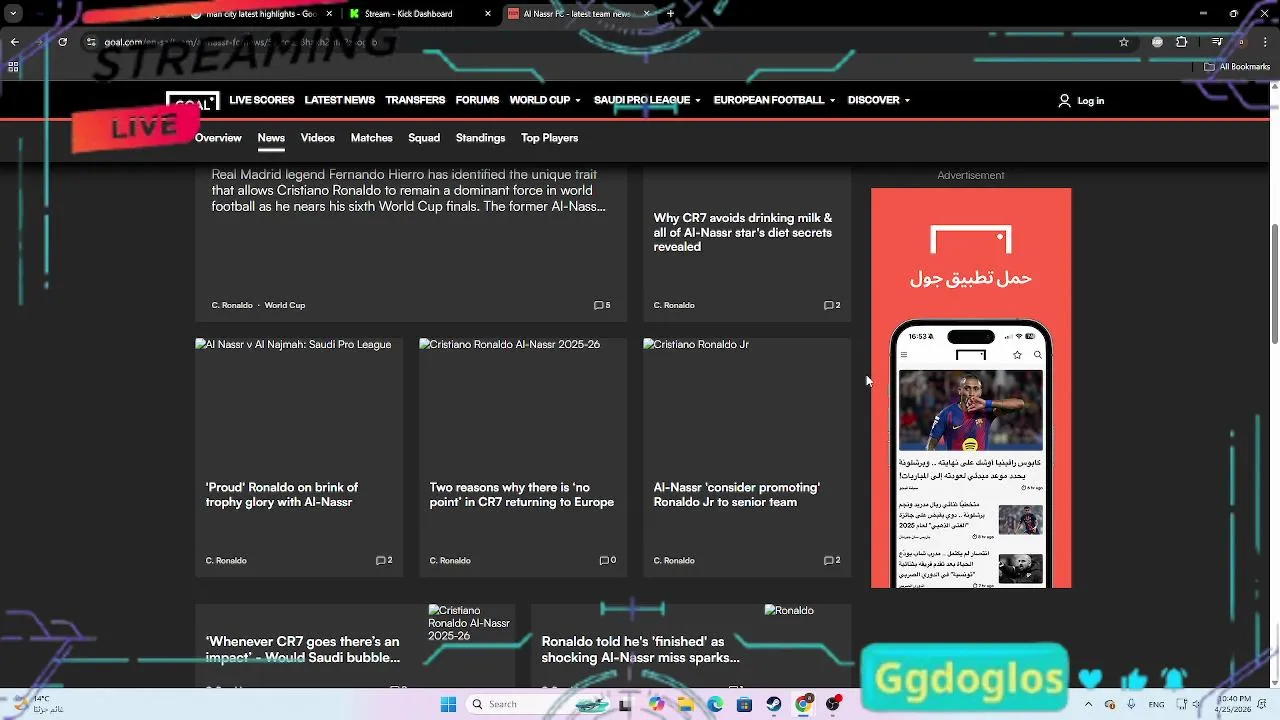Open TRANSFERS in the top navigation
Screen dimensions: 1280x720
(415, 100)
